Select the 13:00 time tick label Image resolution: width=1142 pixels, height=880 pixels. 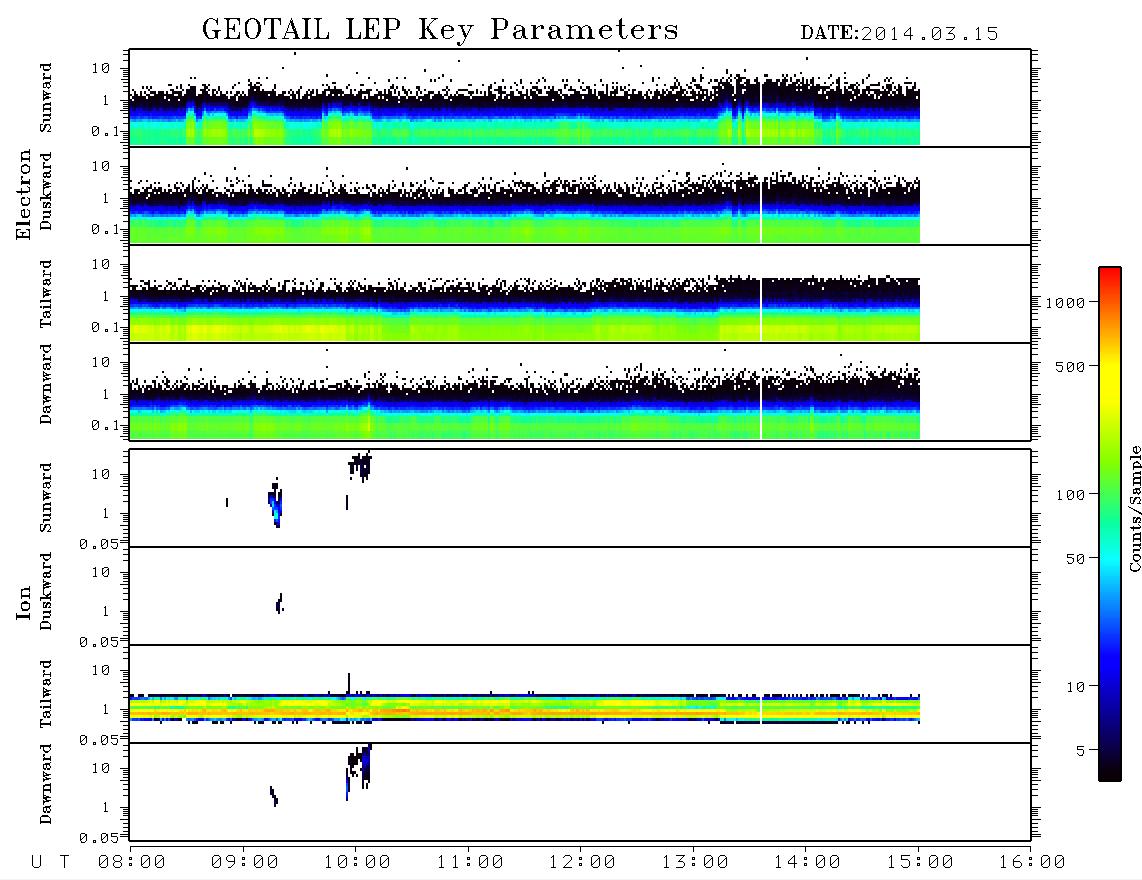695,863
